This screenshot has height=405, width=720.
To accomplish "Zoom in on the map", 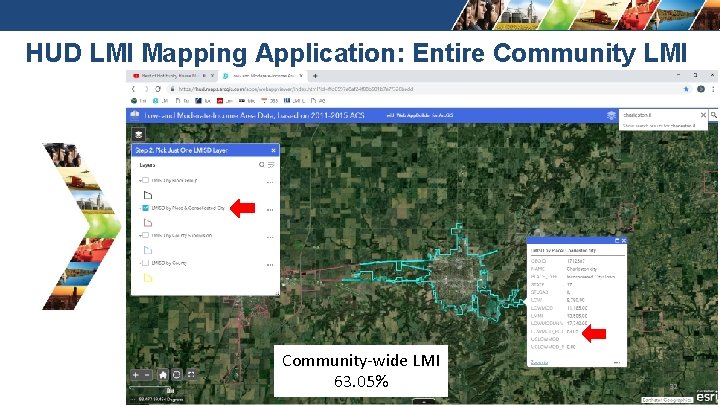I will (135, 375).
